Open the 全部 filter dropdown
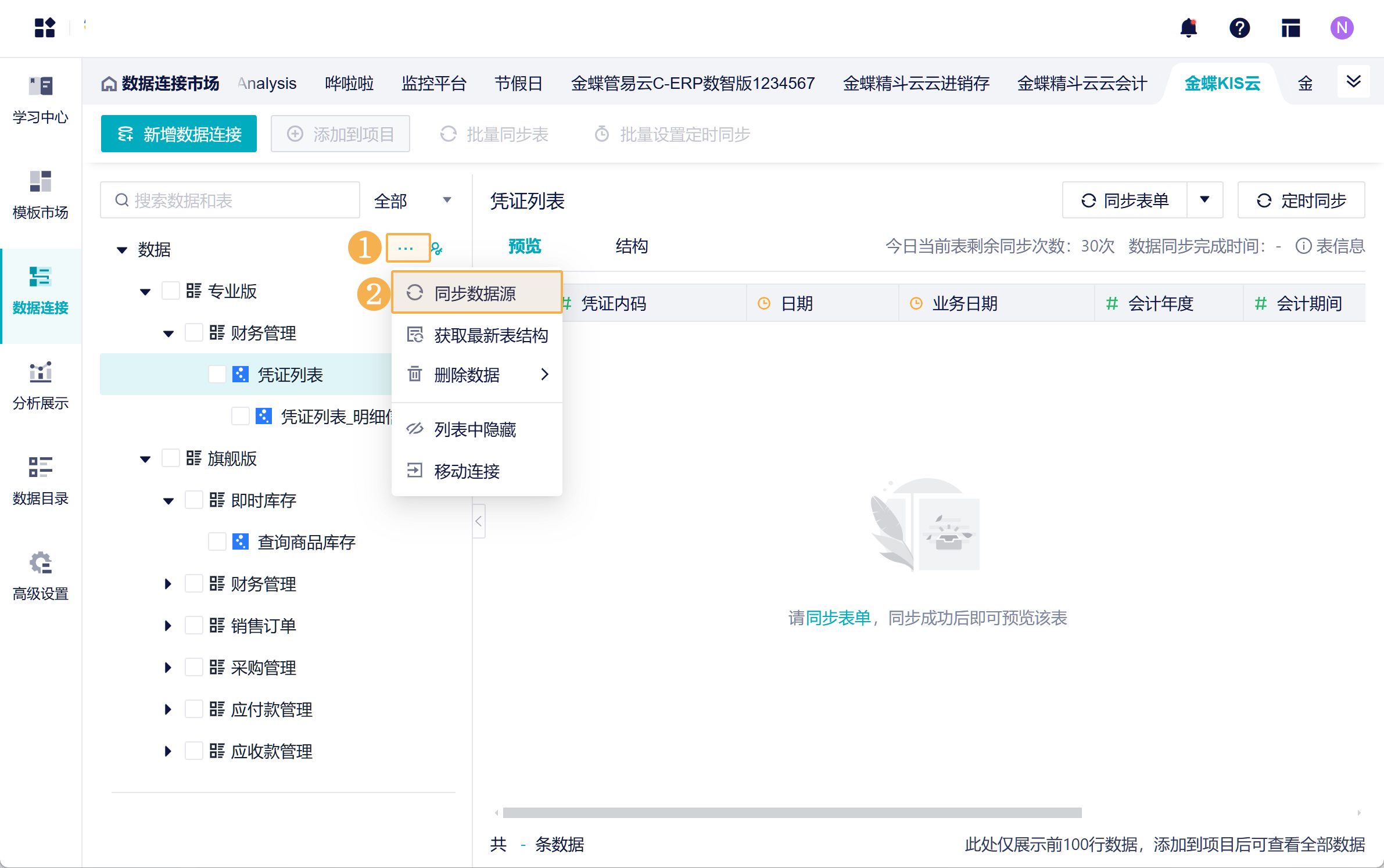 (x=413, y=201)
